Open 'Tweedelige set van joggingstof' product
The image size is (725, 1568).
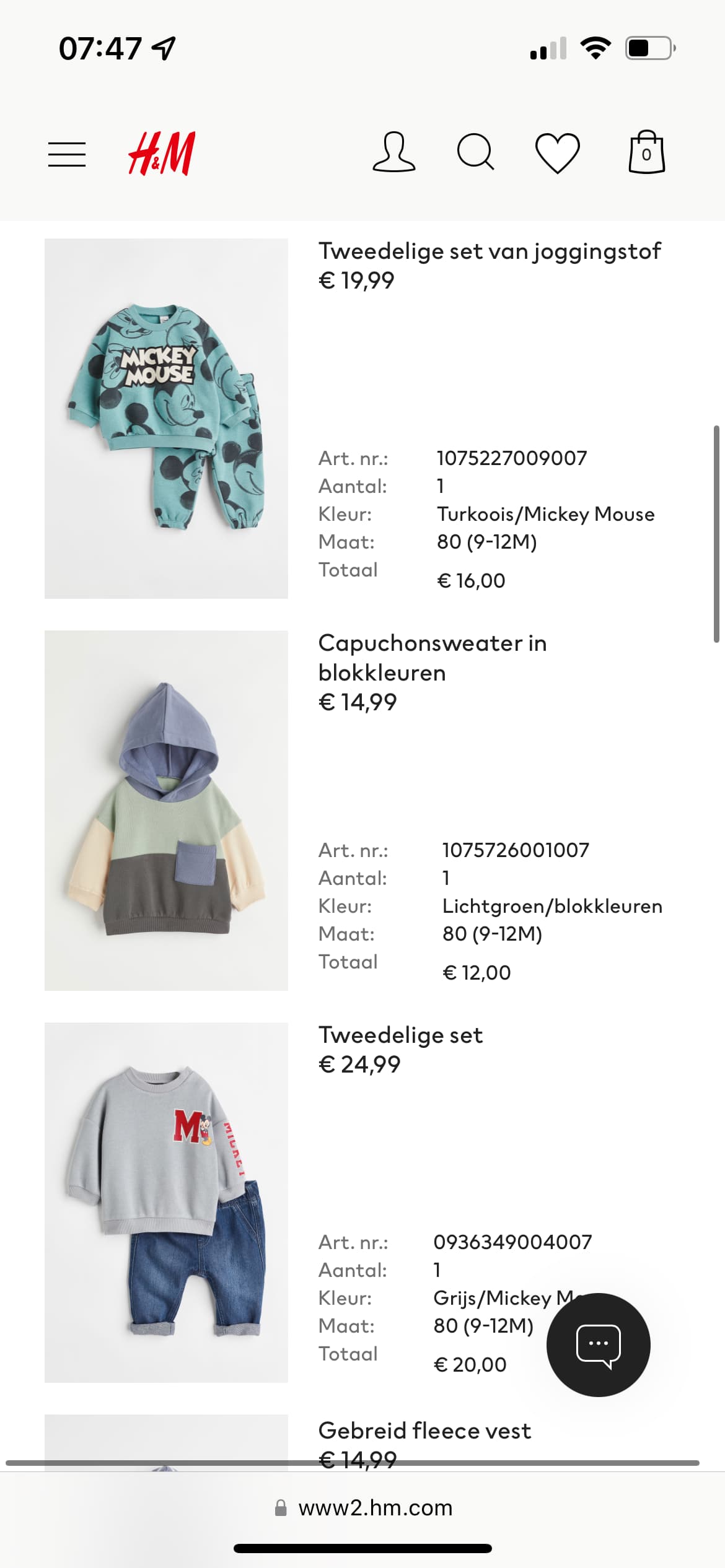[x=490, y=251]
